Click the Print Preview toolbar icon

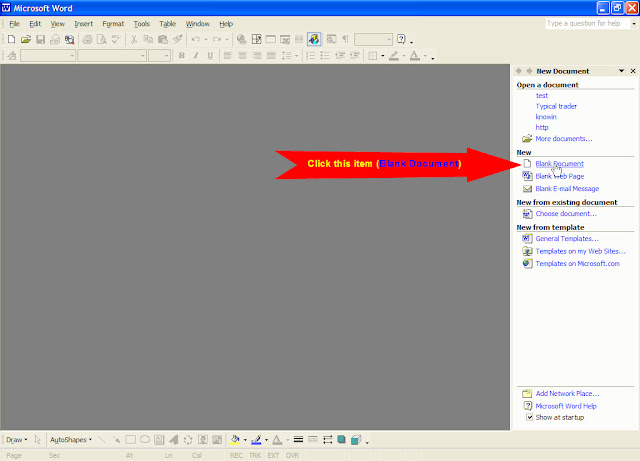(102, 39)
